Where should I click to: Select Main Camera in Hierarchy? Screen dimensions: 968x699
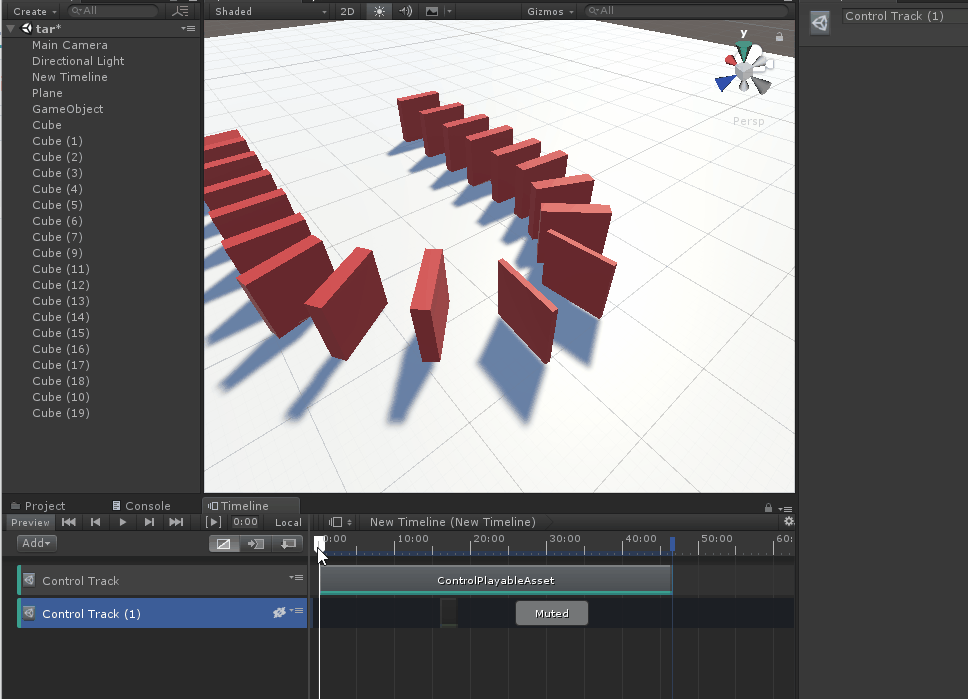pos(70,45)
